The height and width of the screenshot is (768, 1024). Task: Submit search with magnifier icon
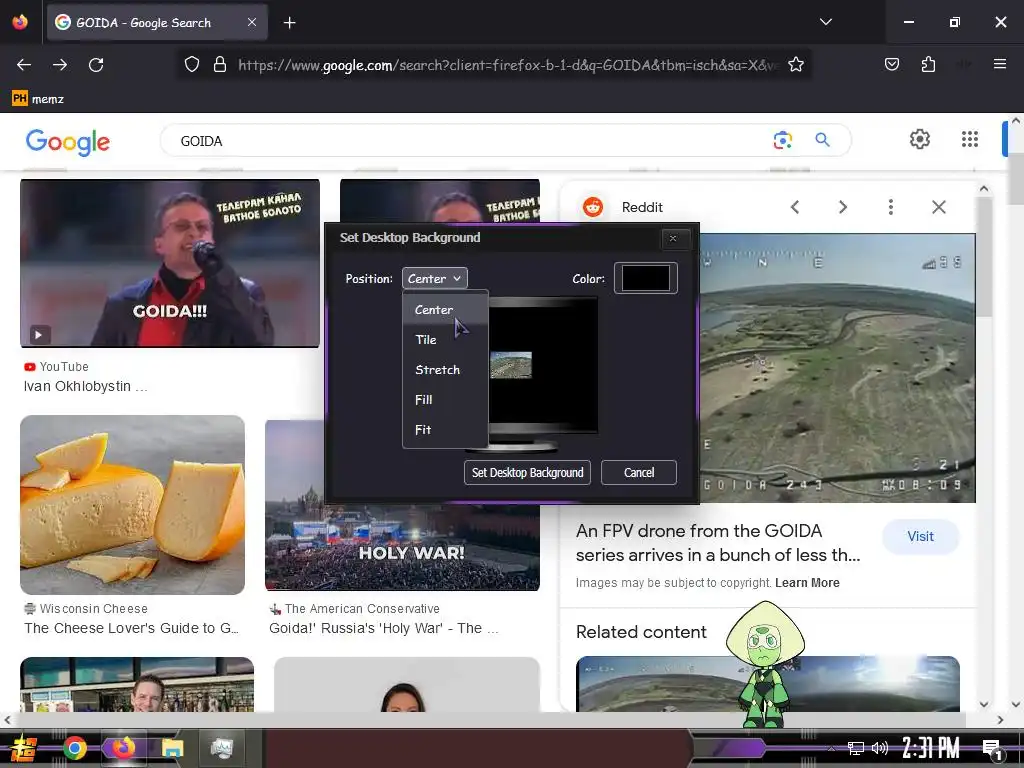coord(822,140)
